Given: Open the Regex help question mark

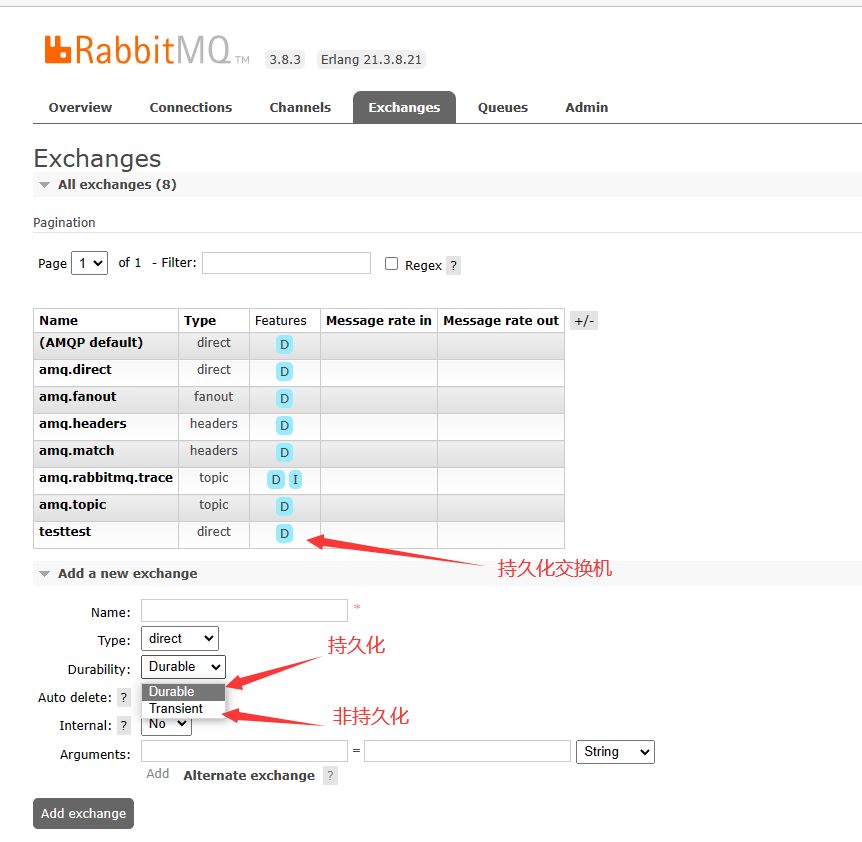Looking at the screenshot, I should tap(454, 265).
